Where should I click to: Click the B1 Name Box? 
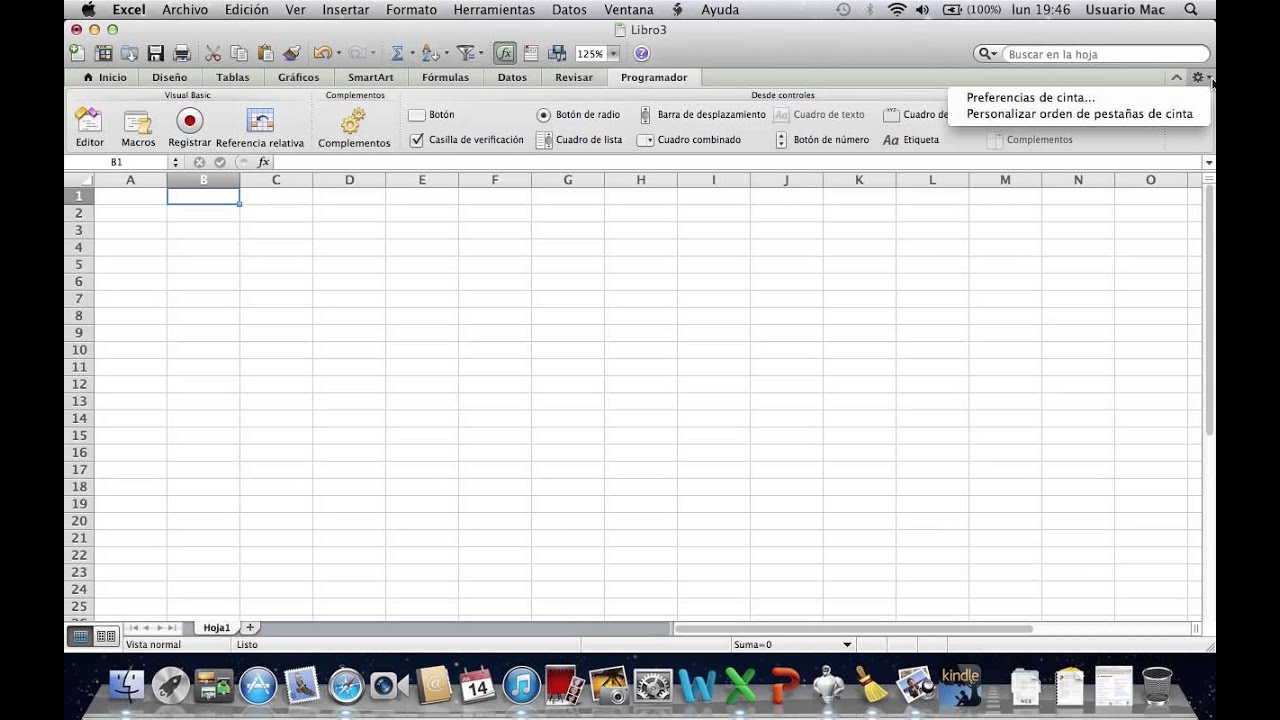pos(117,162)
